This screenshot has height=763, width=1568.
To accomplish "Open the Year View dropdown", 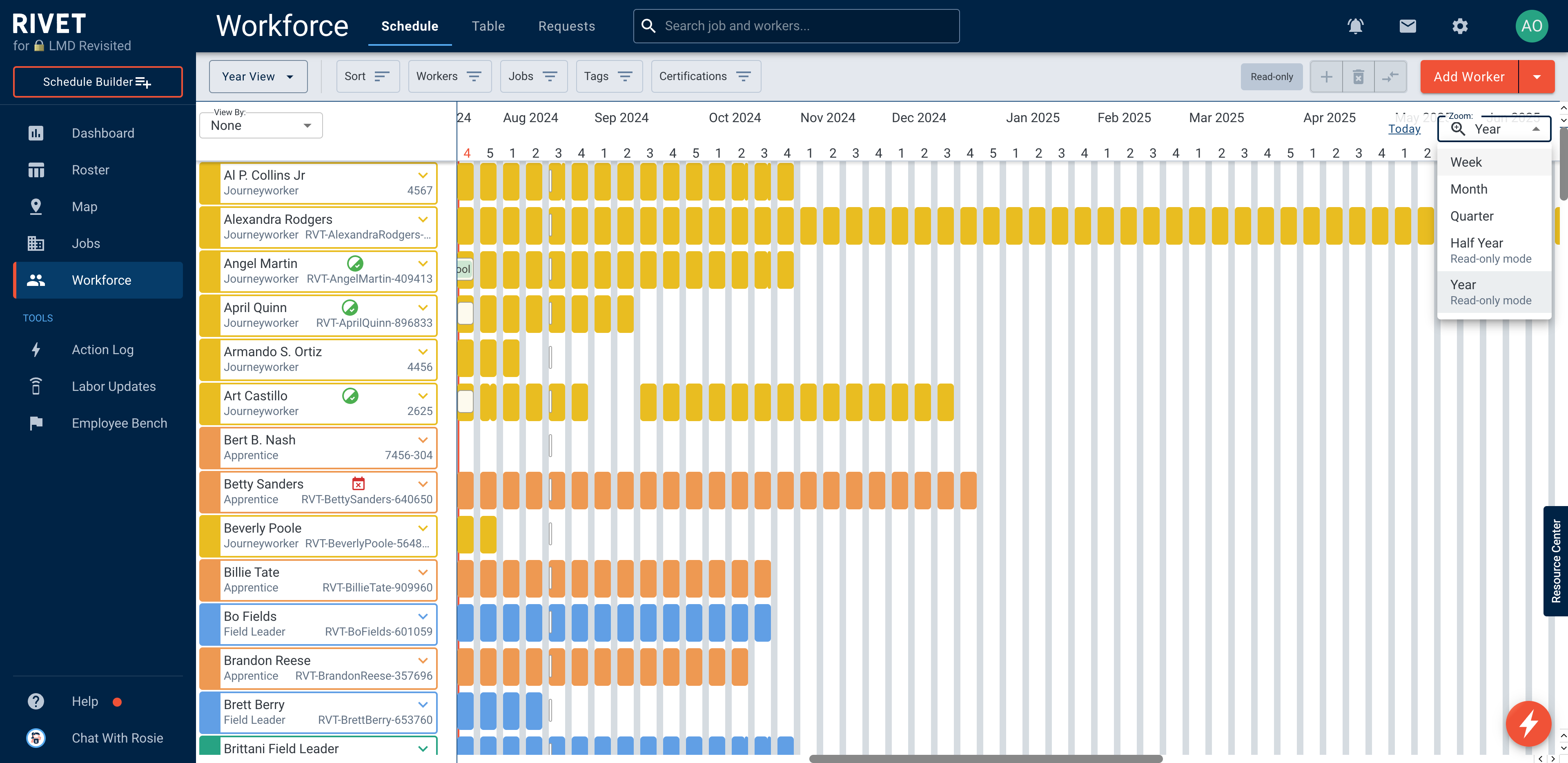I will pyautogui.click(x=258, y=77).
